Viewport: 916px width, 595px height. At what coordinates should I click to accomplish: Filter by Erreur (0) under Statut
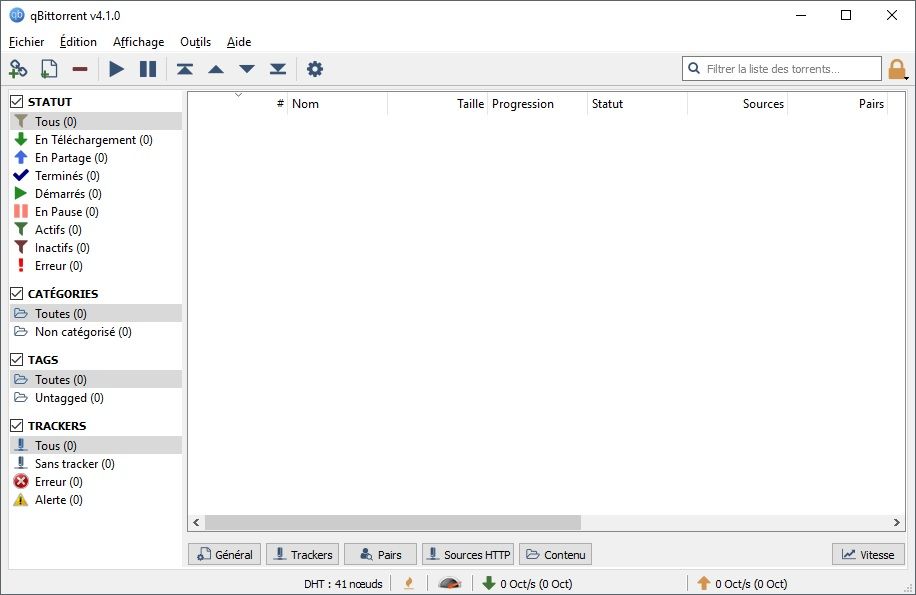[x=96, y=266]
